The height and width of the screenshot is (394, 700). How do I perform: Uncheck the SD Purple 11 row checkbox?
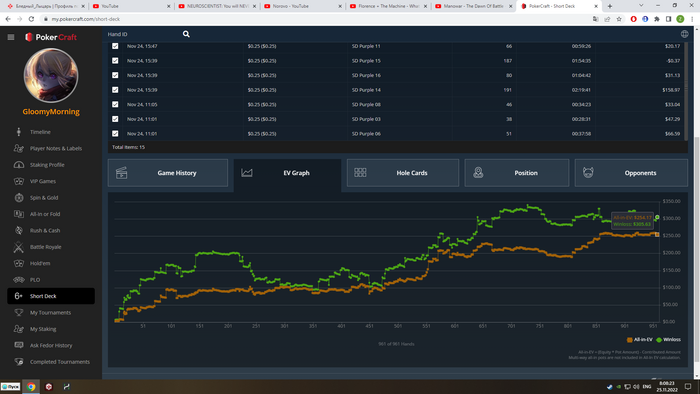[115, 46]
